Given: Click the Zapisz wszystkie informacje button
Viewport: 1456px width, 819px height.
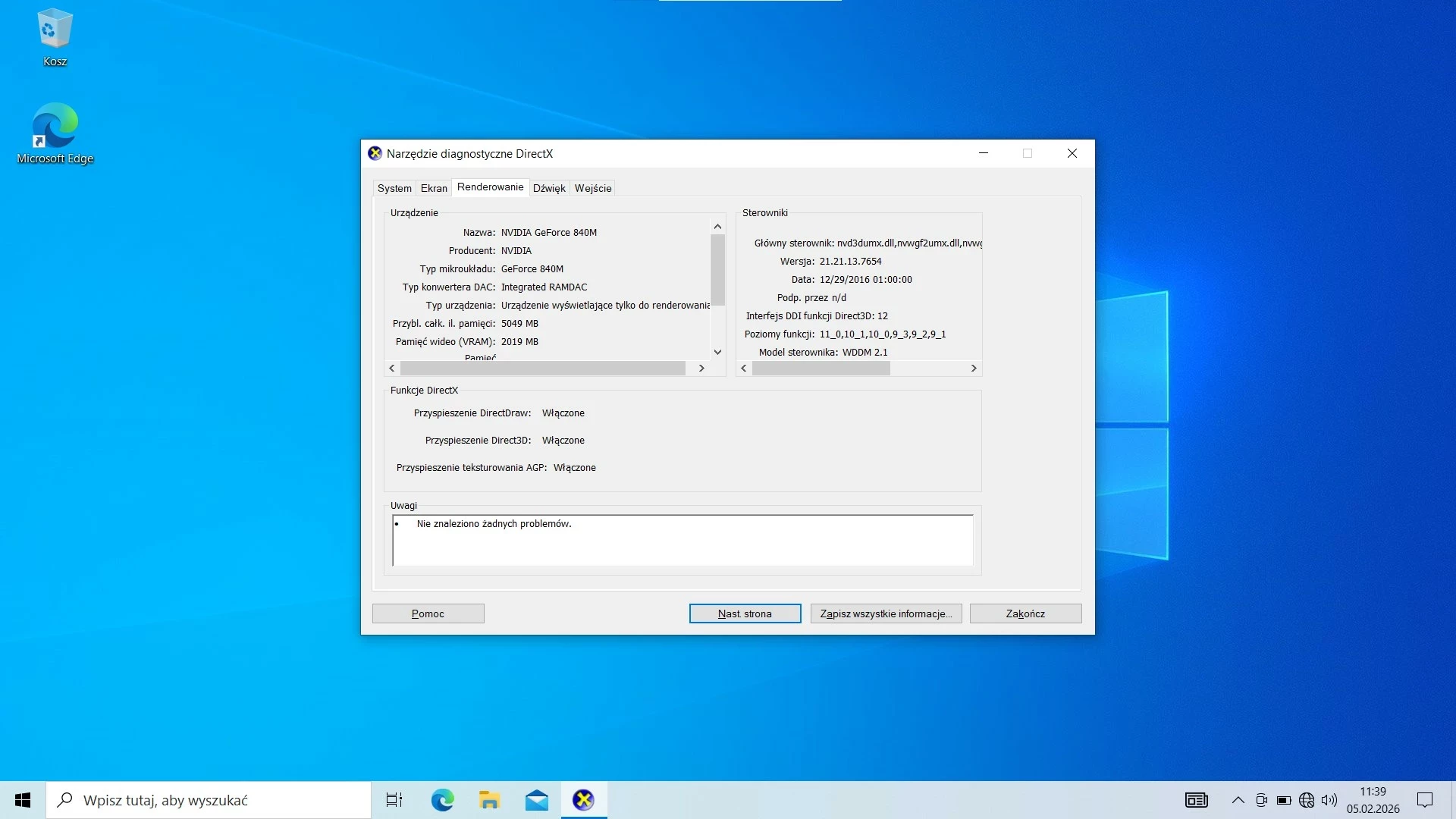Looking at the screenshot, I should coord(886,613).
